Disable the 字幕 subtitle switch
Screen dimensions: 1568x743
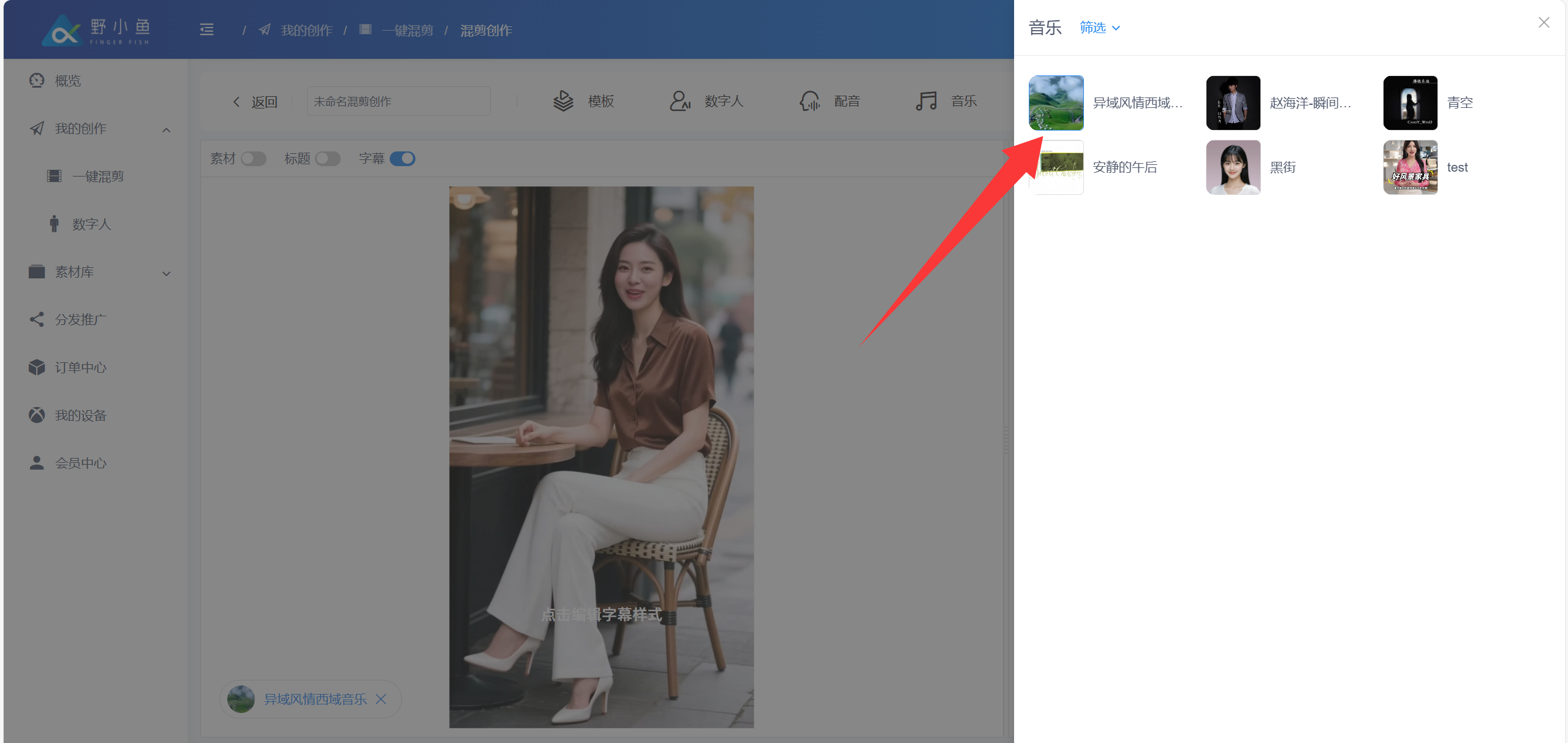pyautogui.click(x=403, y=159)
